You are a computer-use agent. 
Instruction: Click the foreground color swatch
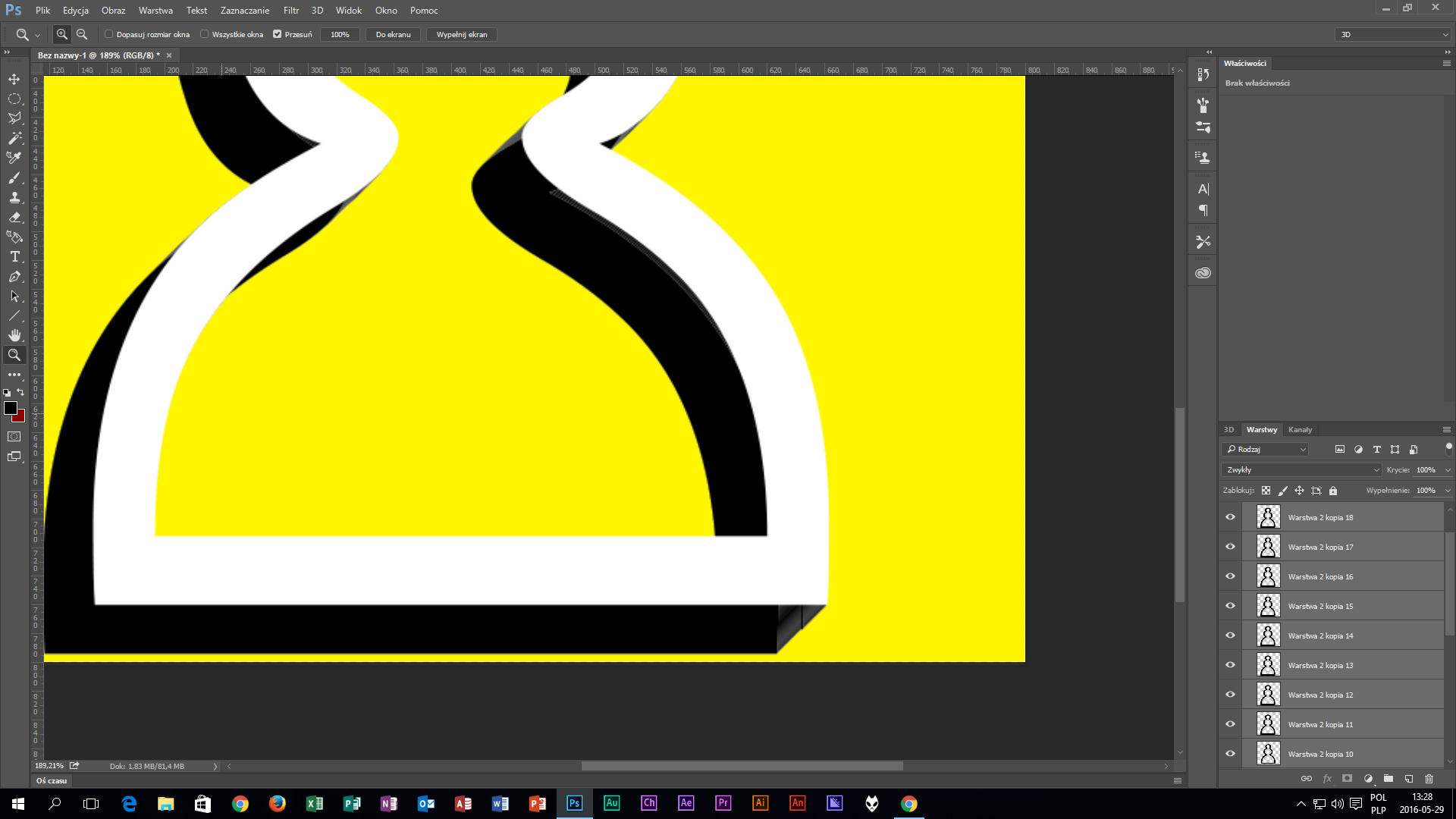point(10,408)
